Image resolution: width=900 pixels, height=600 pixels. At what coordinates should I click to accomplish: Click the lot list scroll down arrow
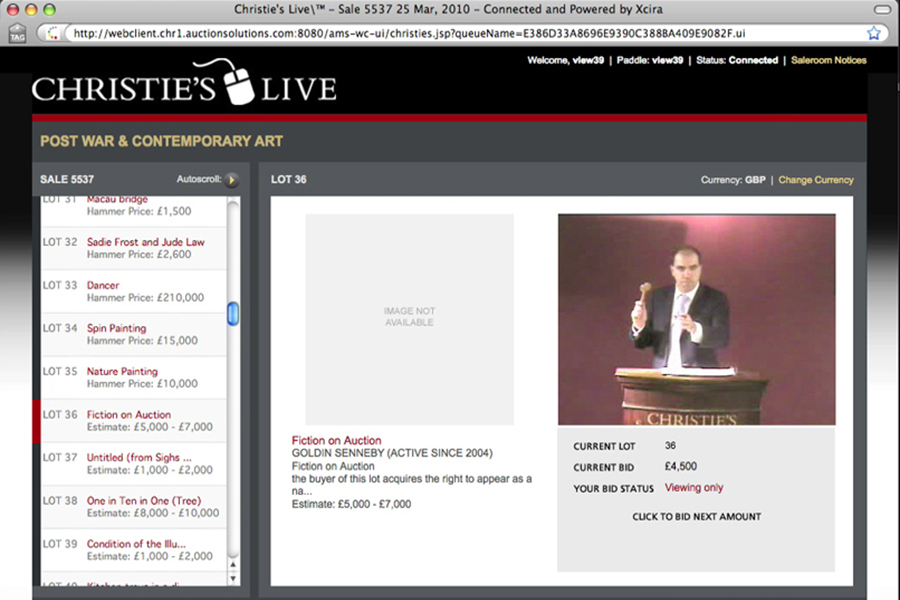click(x=233, y=578)
